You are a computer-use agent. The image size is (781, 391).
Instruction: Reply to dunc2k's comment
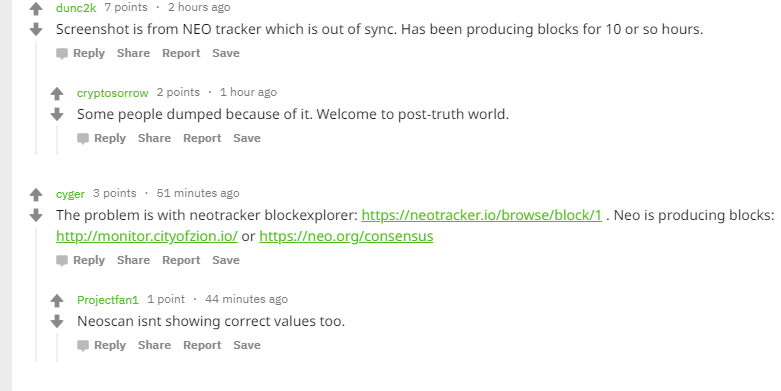(81, 53)
